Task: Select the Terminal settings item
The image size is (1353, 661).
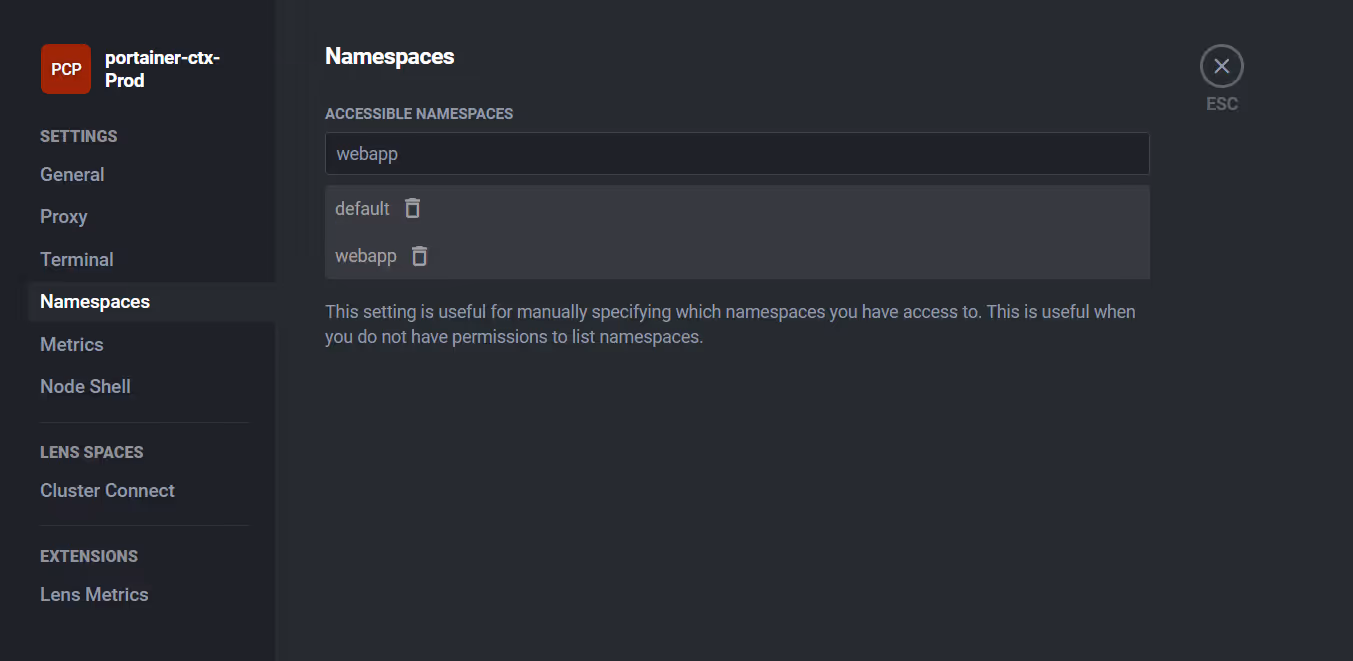Action: pos(77,259)
